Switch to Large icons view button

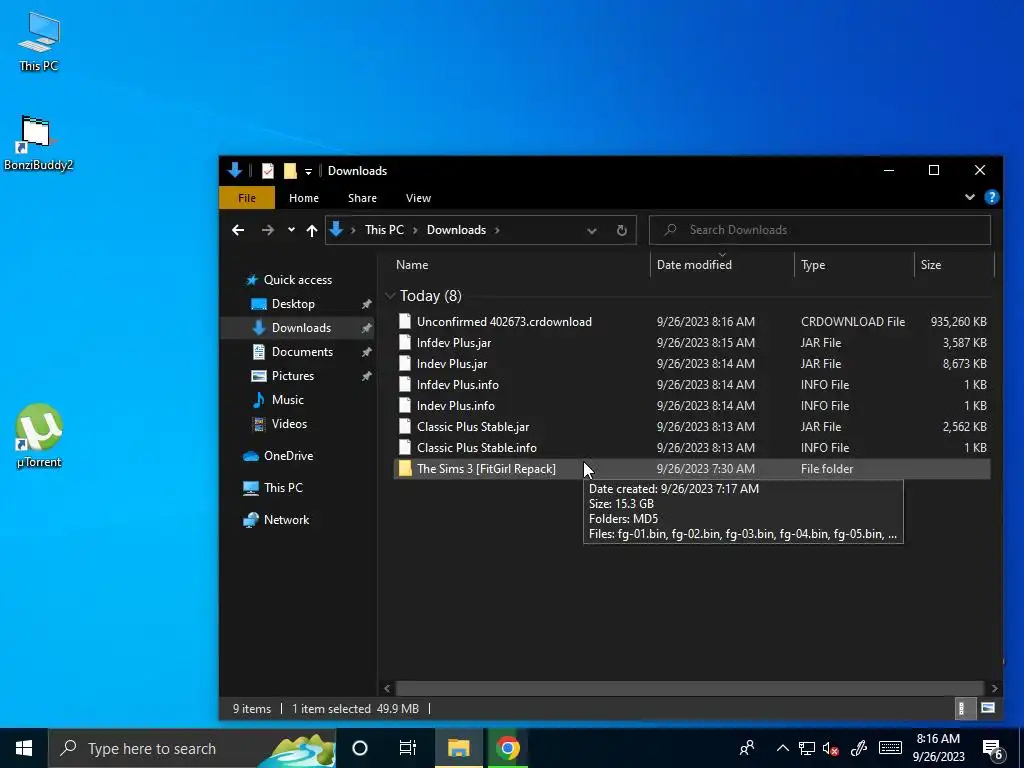click(987, 708)
